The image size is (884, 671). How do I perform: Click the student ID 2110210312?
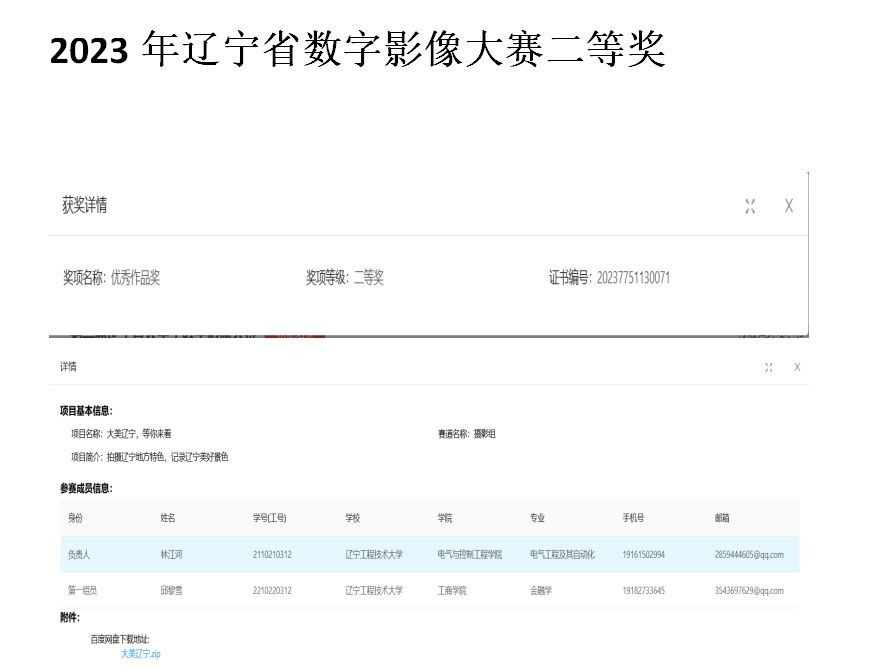point(272,554)
